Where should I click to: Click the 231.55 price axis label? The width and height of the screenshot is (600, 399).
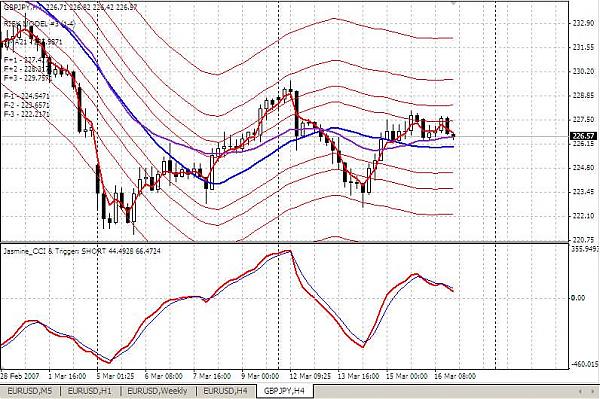[584, 47]
